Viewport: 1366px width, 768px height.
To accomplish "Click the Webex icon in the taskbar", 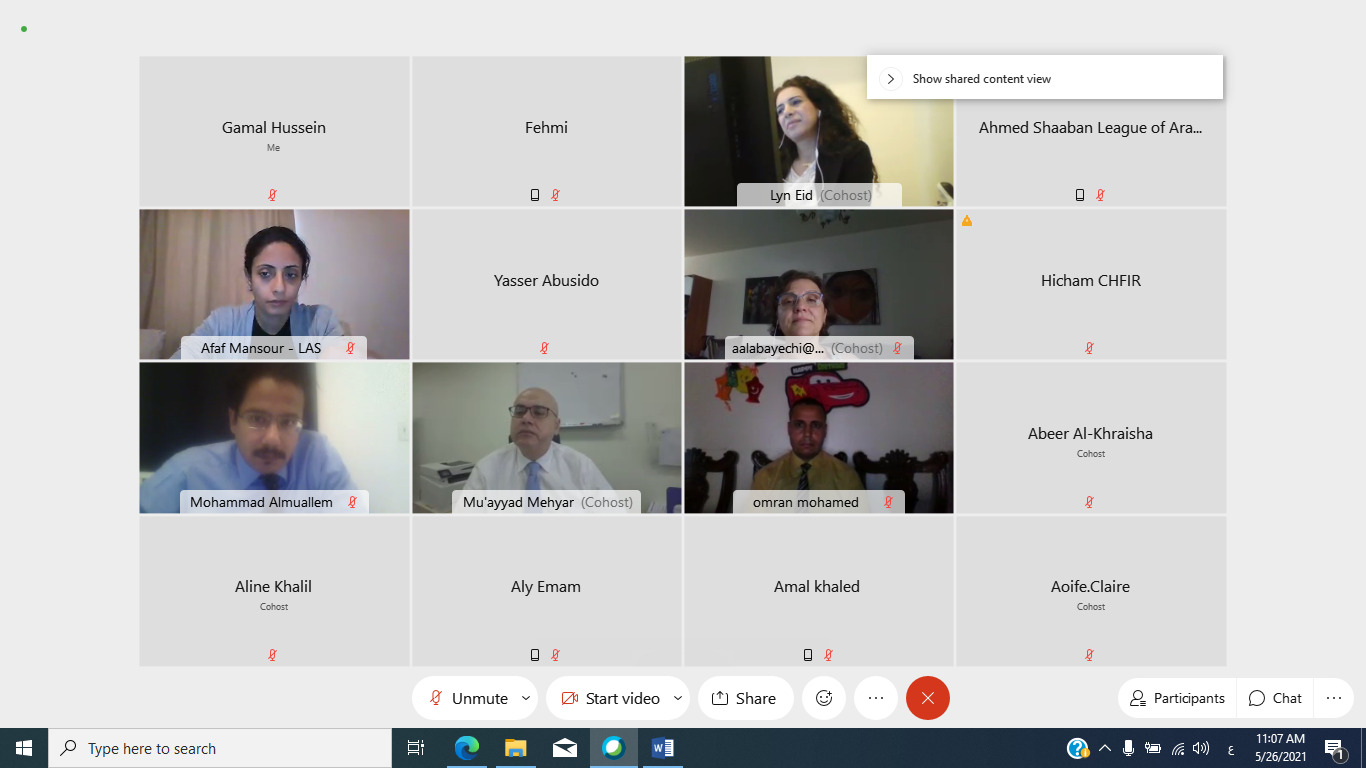I will point(614,748).
